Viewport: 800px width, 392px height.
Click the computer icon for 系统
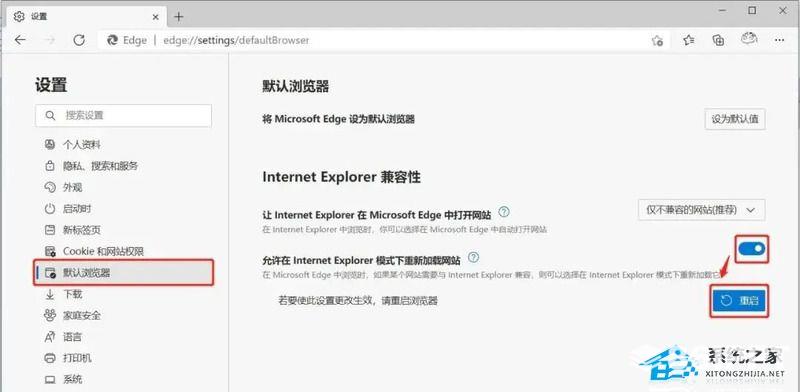tap(49, 380)
